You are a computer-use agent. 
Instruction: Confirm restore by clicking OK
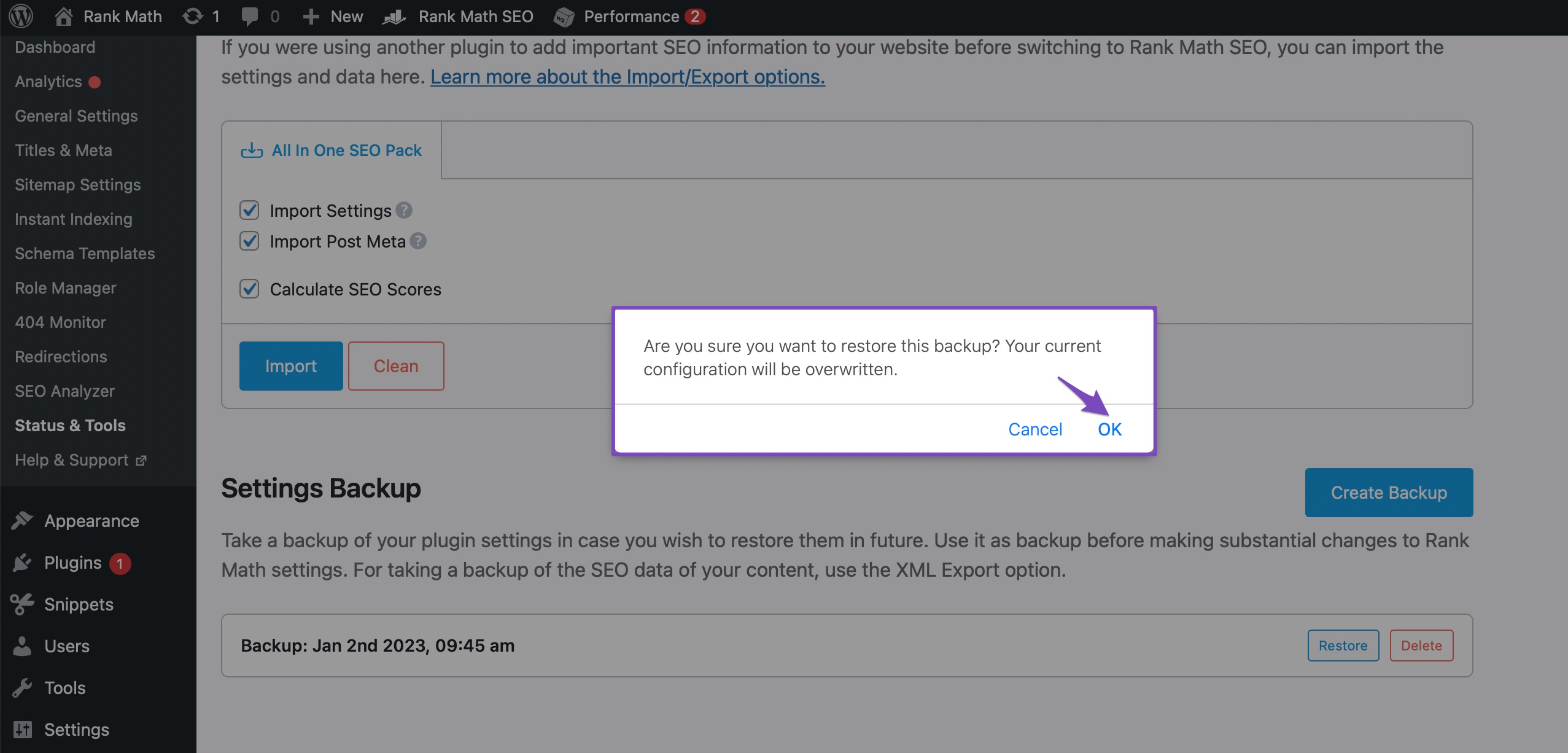click(1109, 429)
